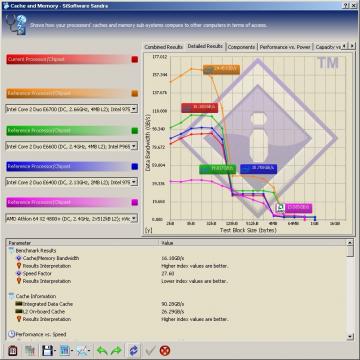Click 'Lower index values are better.' text
The height and width of the screenshot is (360, 360).
click(x=194, y=281)
